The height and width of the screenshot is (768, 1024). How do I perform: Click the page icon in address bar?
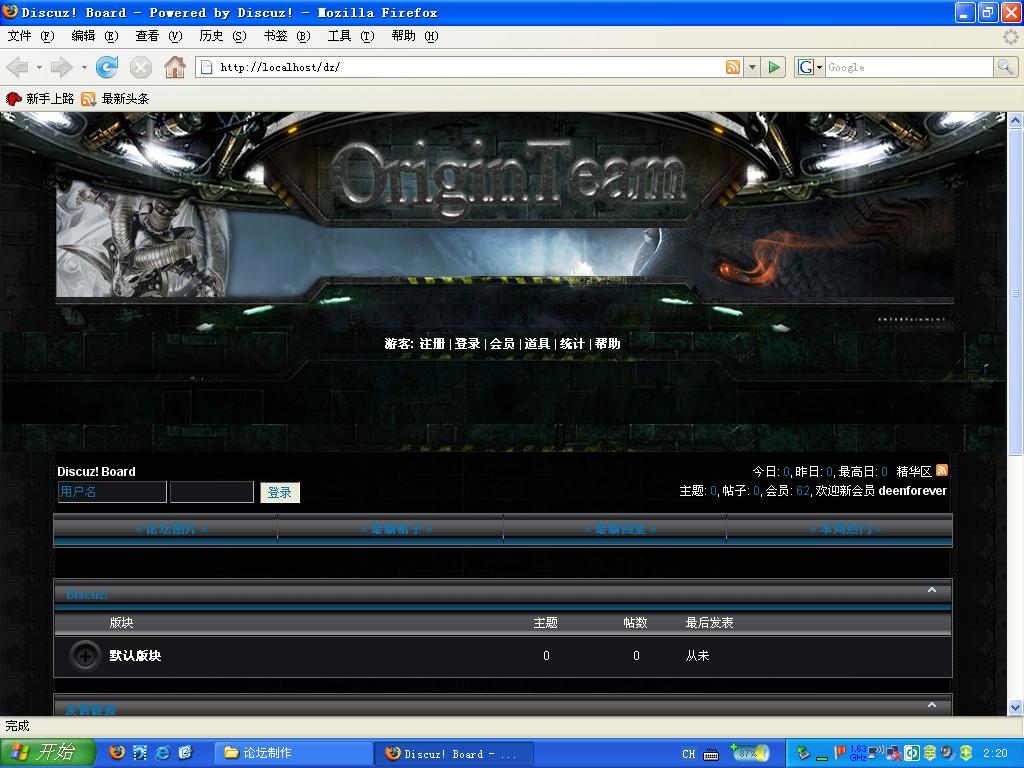[x=206, y=67]
